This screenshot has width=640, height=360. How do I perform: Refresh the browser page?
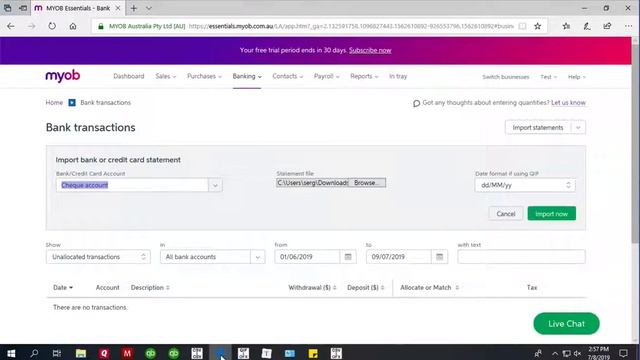[52, 26]
